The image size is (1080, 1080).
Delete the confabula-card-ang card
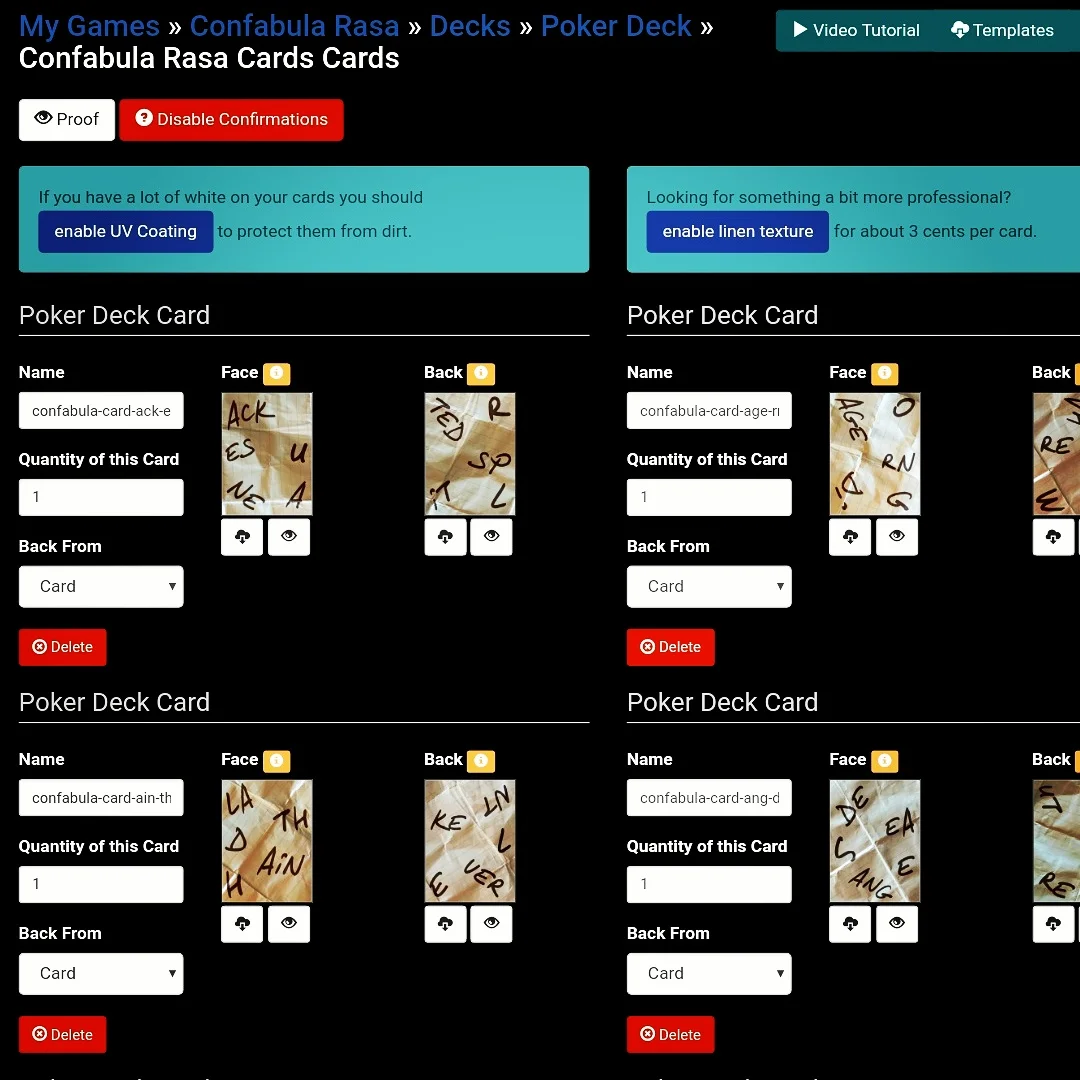(670, 1034)
